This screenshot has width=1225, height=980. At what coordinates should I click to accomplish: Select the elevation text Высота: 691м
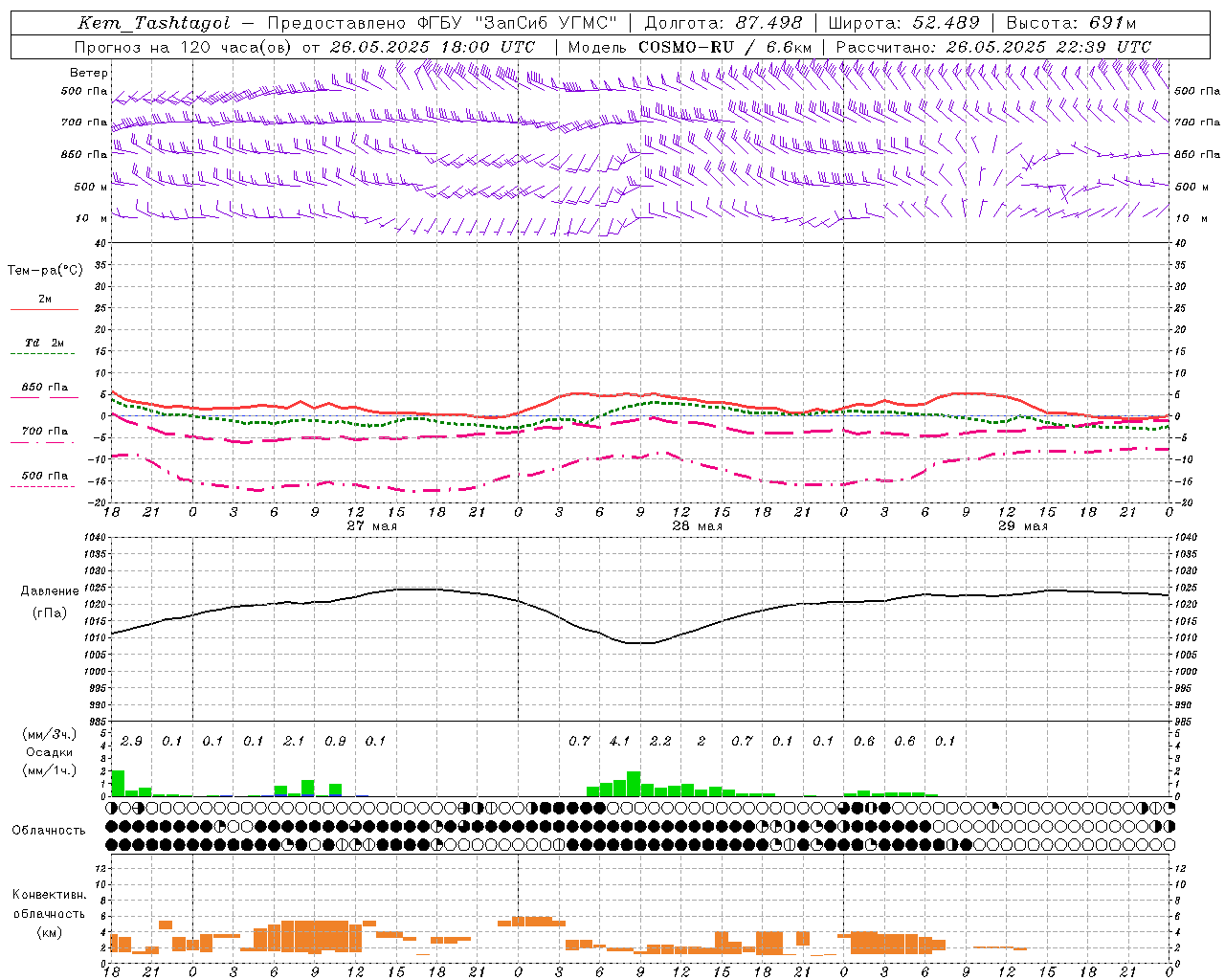pos(1071,23)
